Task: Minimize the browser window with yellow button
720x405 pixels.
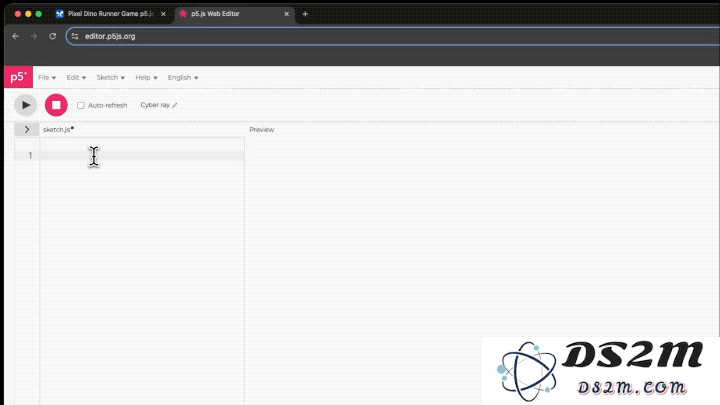Action: tap(28, 14)
